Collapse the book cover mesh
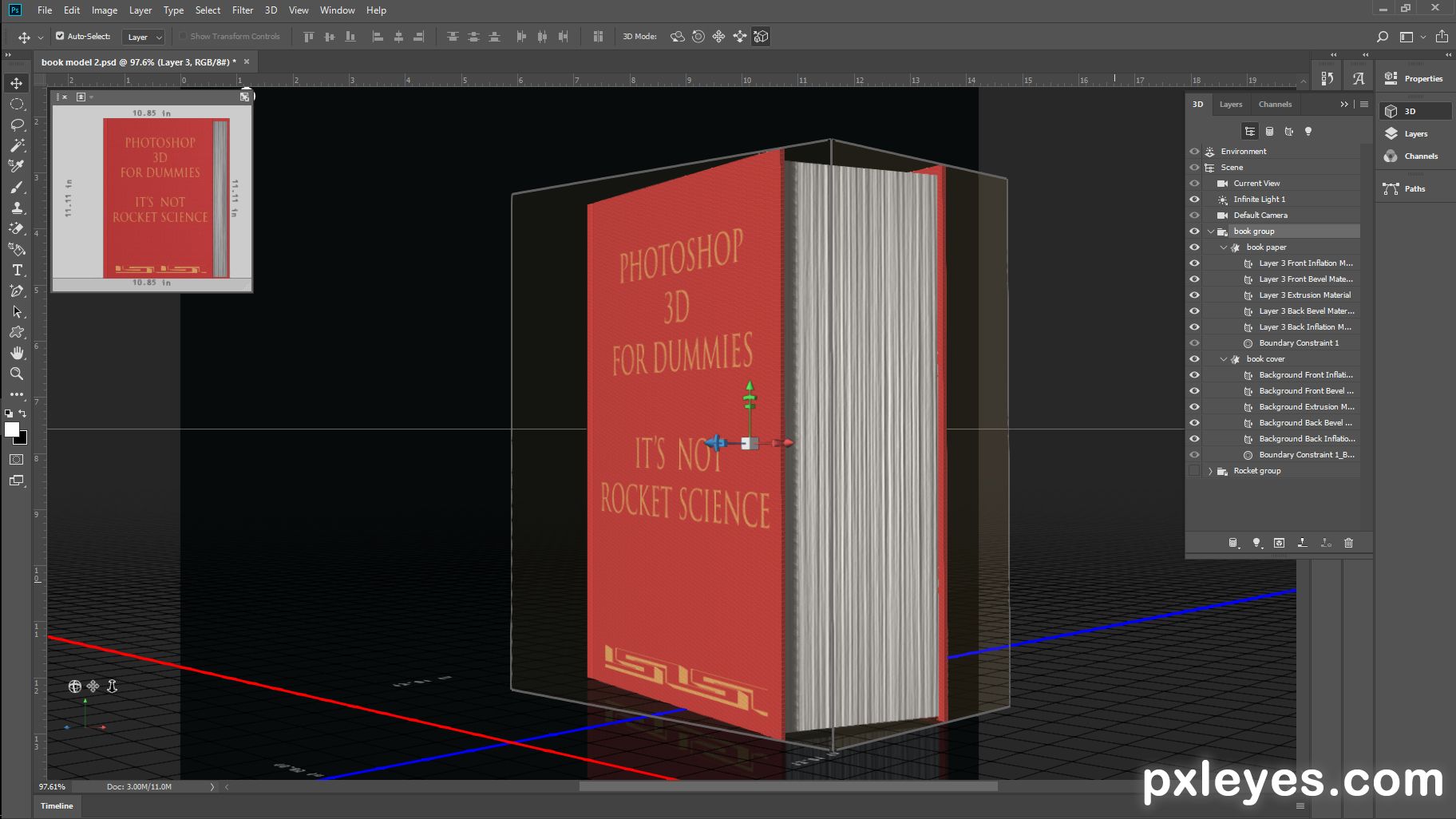This screenshot has height=819, width=1456. click(x=1224, y=359)
